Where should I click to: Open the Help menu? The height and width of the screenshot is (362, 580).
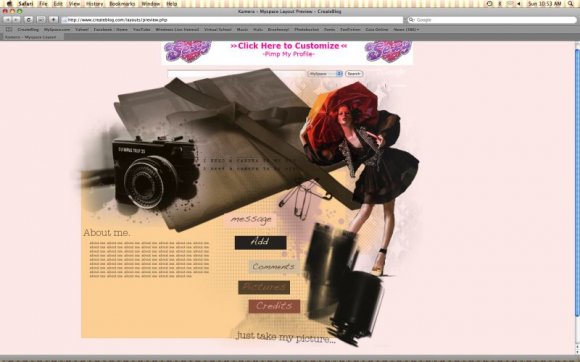172,4
